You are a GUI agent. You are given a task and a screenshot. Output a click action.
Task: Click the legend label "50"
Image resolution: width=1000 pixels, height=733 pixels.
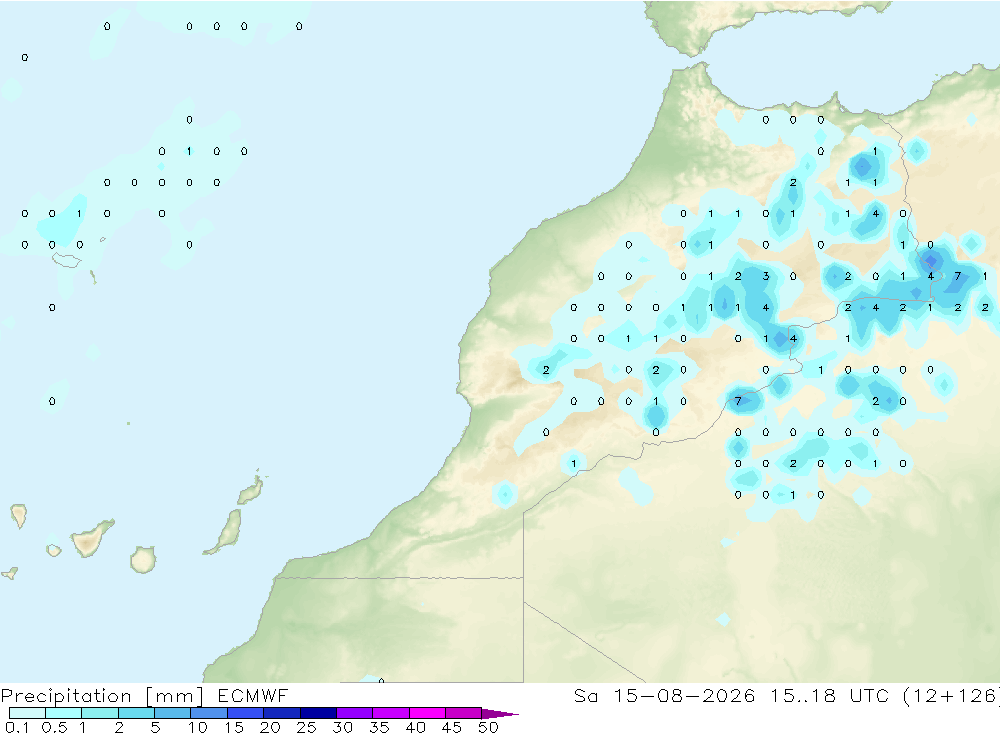488,727
